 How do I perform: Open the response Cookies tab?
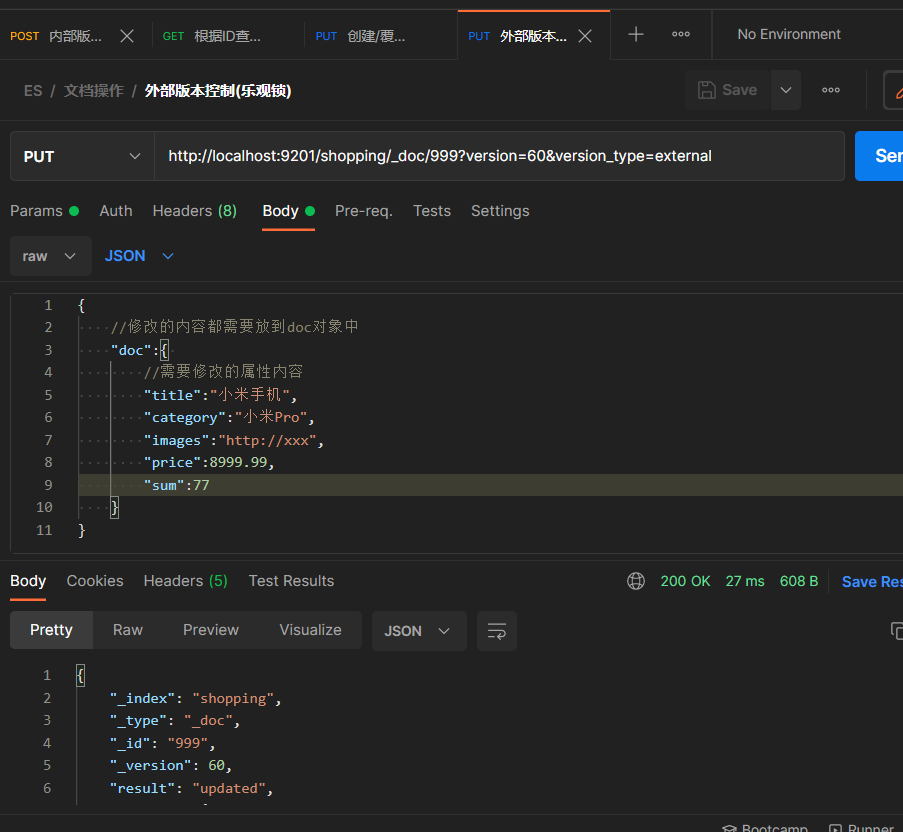[95, 580]
